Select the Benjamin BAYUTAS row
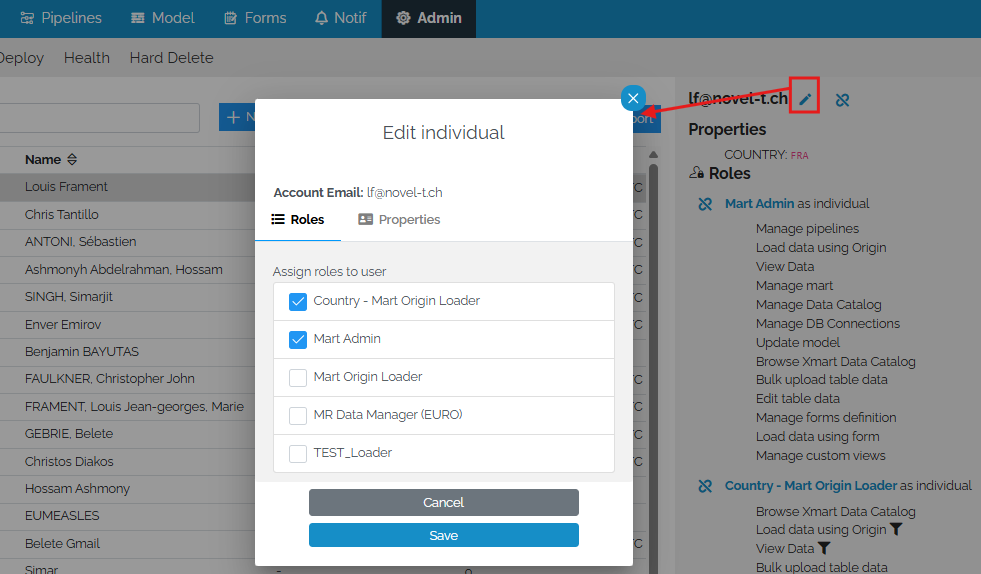This screenshot has width=981, height=574. (x=128, y=352)
